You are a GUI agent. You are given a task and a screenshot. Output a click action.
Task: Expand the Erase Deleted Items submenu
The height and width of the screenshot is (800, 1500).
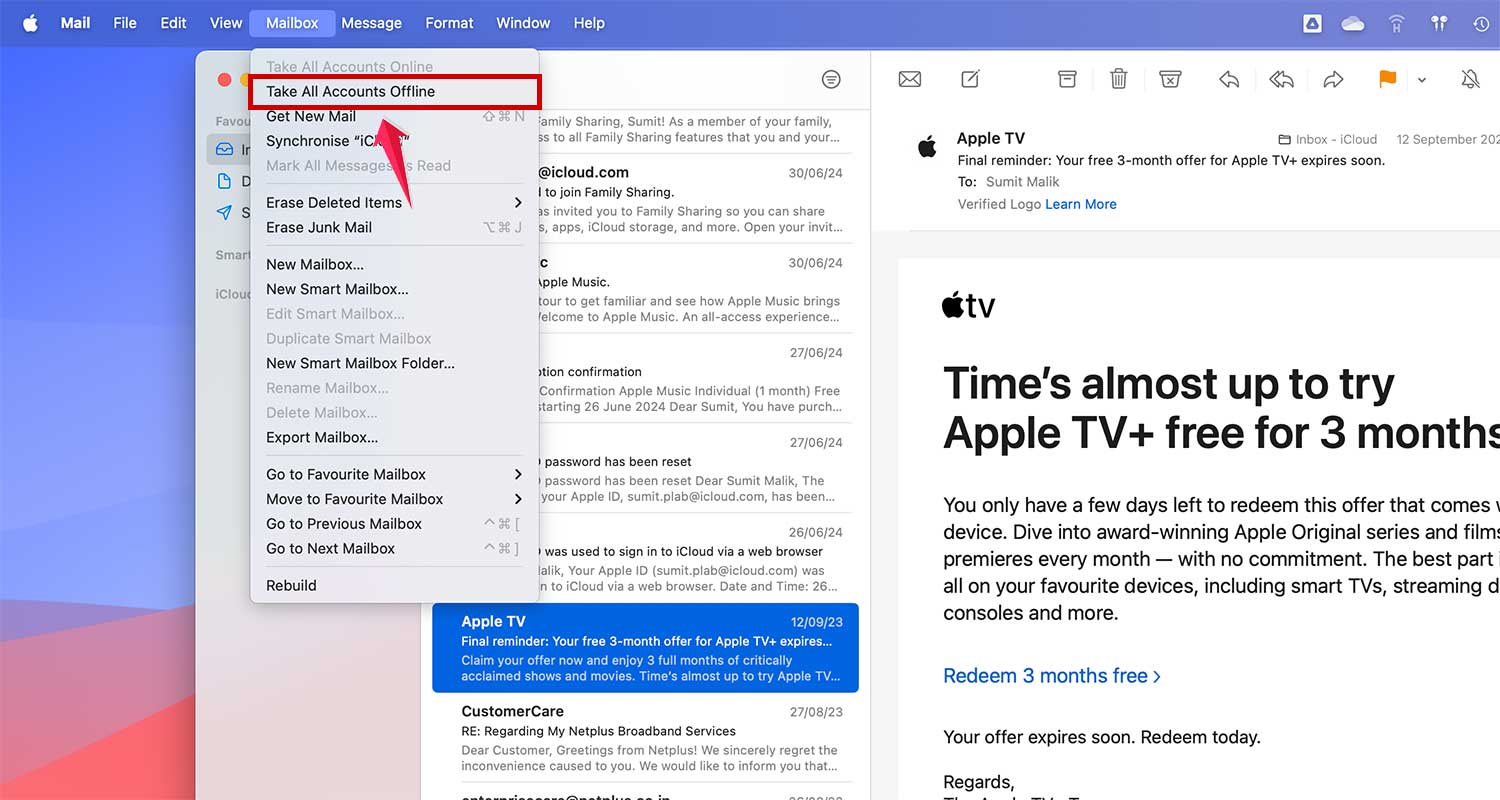334,202
